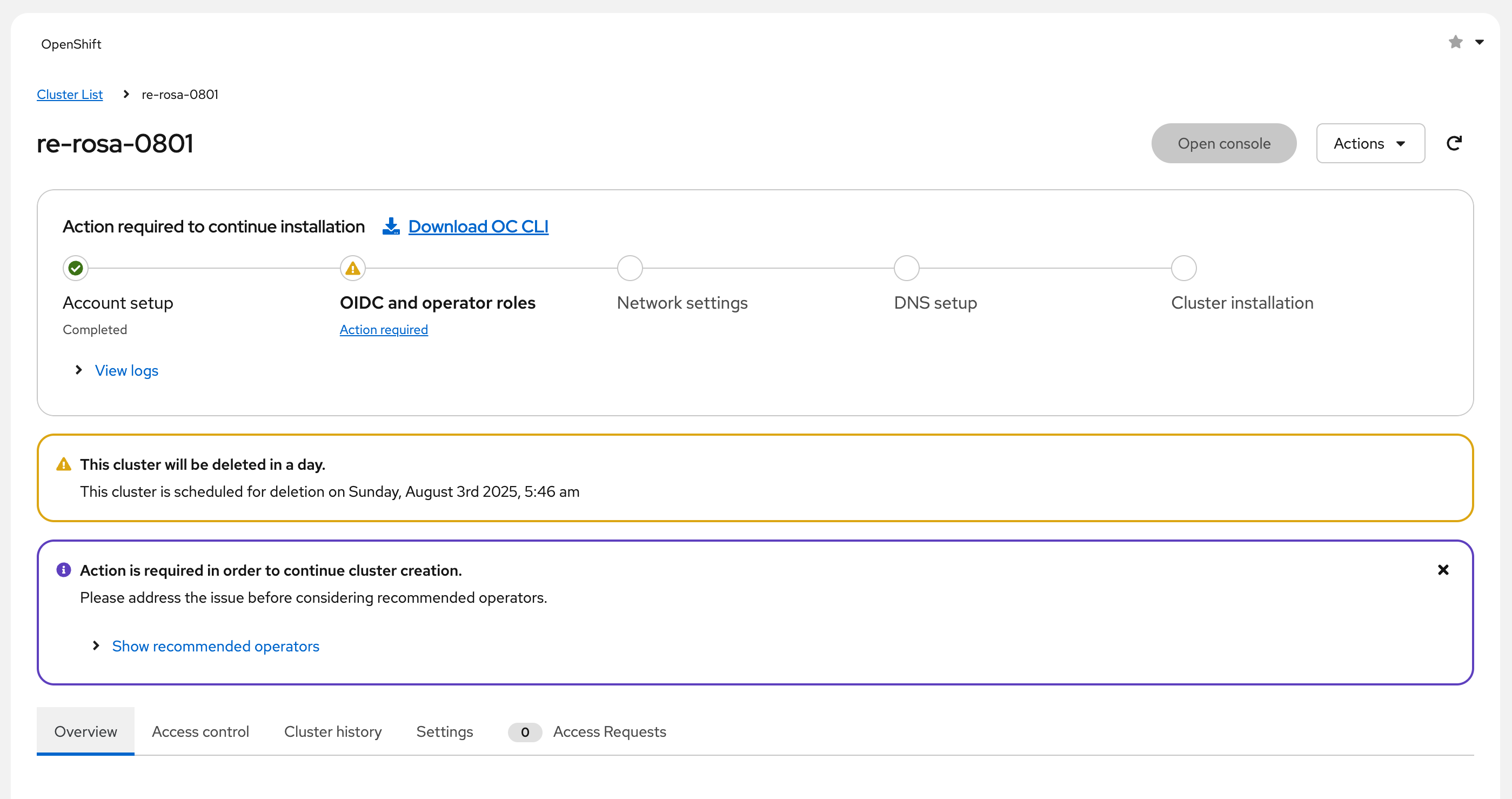
Task: Click the green Account setup checkmark step
Action: tap(76, 268)
